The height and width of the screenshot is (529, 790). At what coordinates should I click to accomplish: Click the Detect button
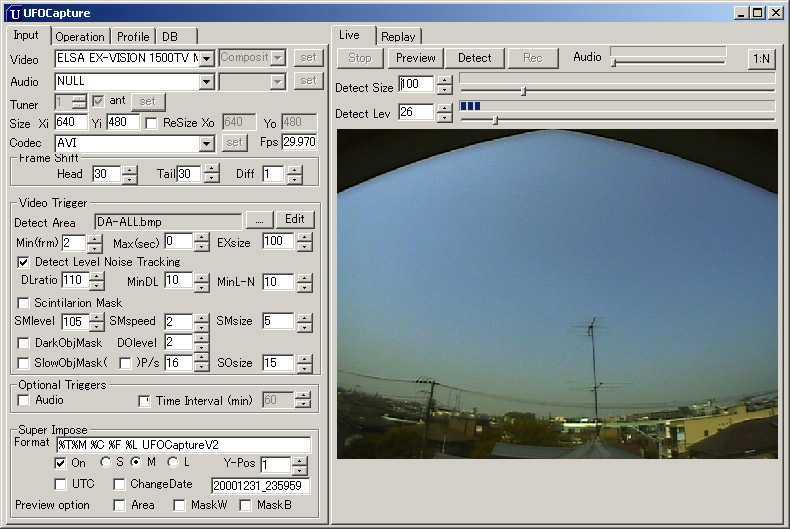point(475,58)
